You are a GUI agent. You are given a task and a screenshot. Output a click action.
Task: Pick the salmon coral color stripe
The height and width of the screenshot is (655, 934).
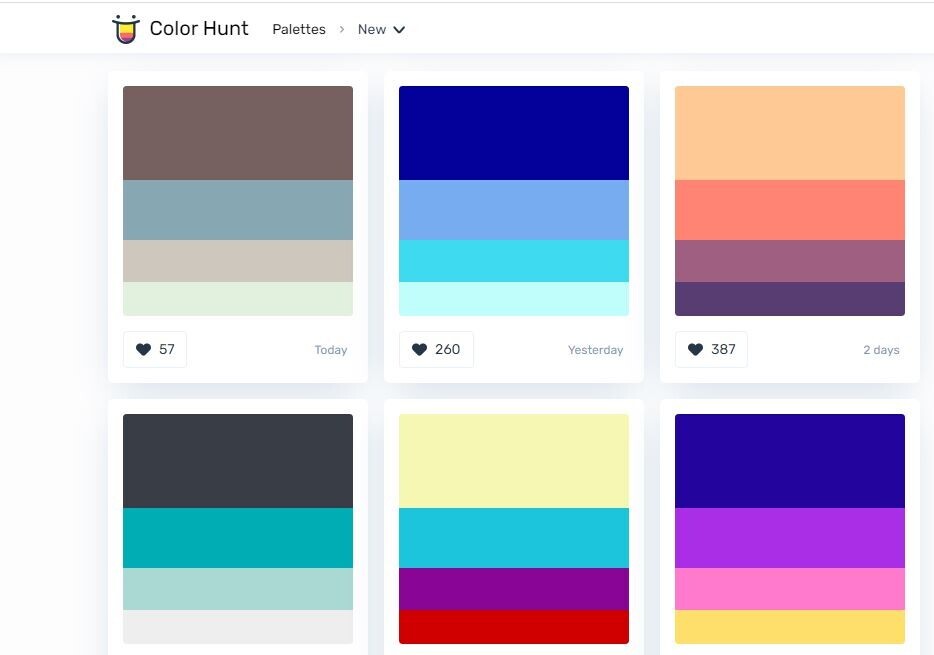(x=790, y=210)
